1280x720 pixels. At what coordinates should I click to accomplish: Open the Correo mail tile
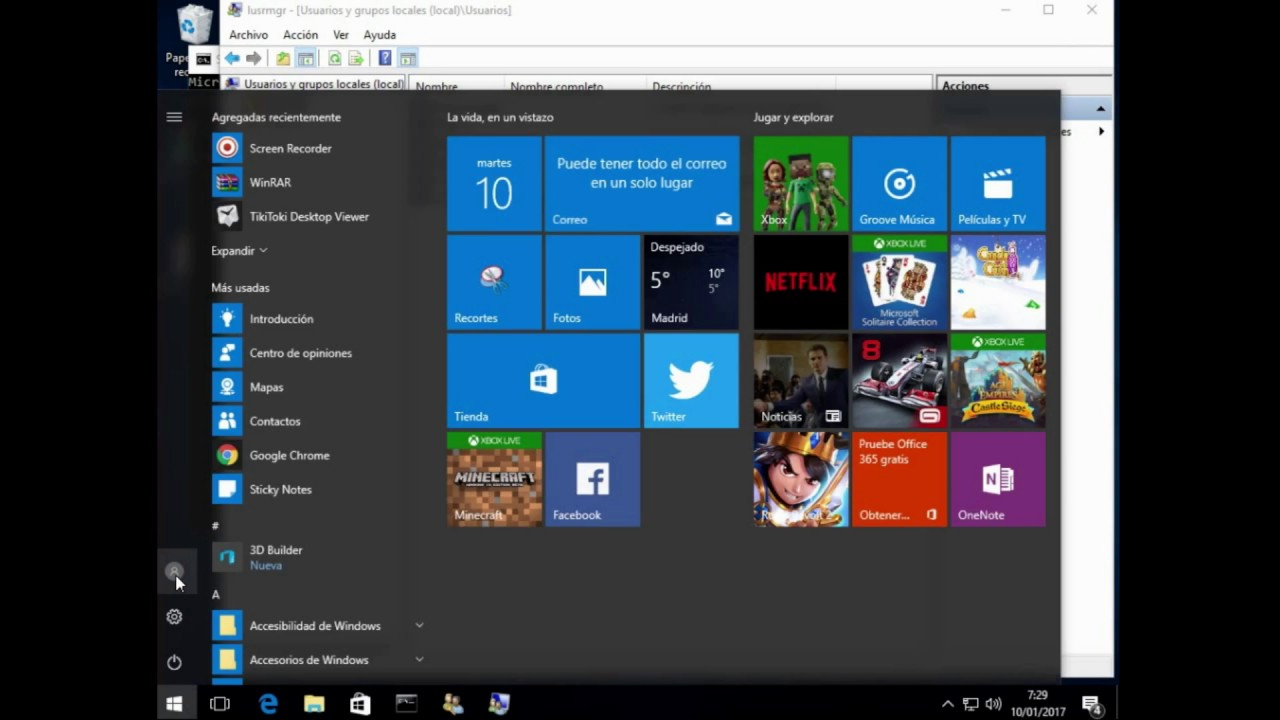[642, 184]
